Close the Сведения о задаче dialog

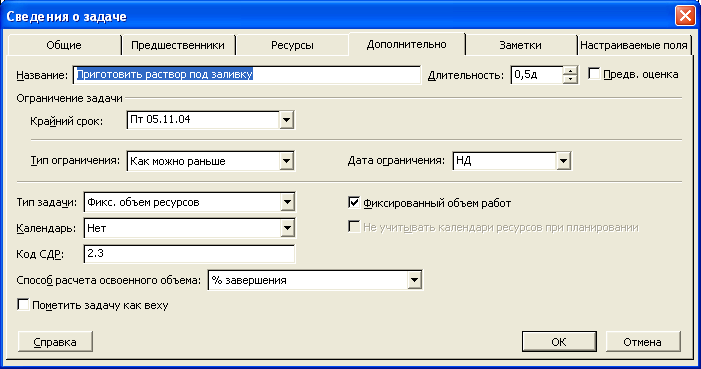click(x=685, y=16)
